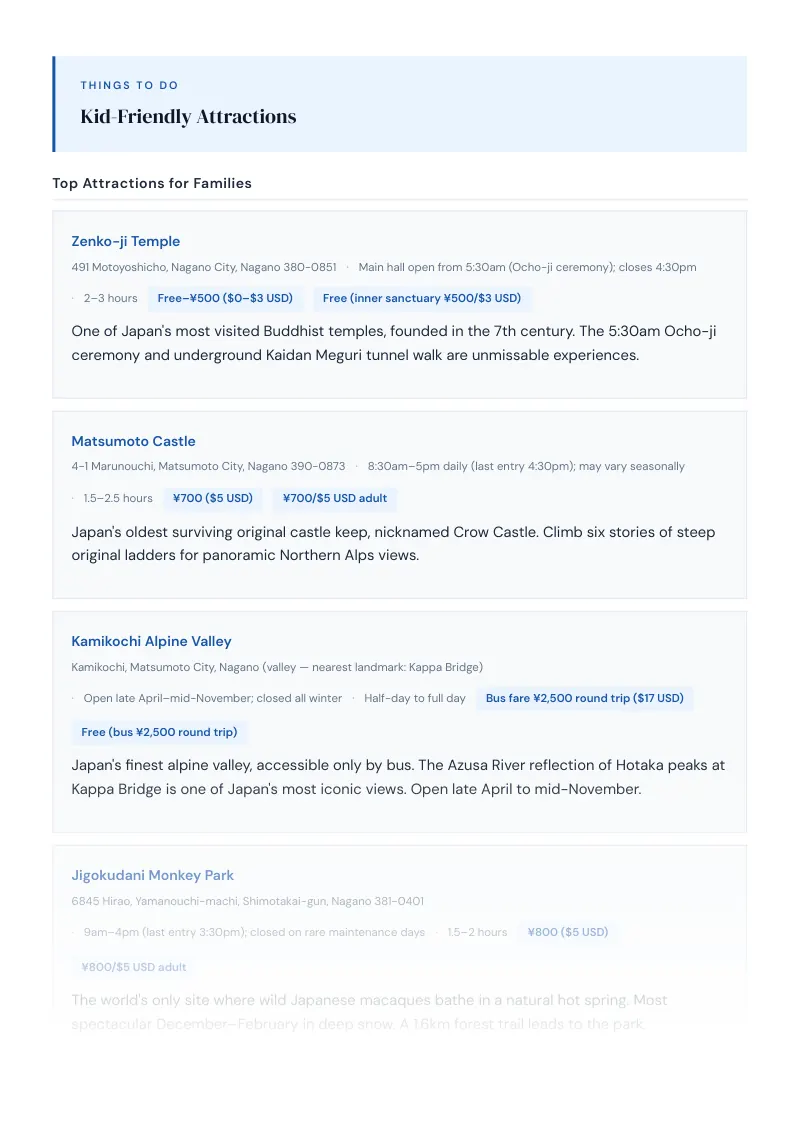The width and height of the screenshot is (800, 1132).
Task: Open the Kamikochi Alpine Valley title link
Action: pyautogui.click(x=152, y=641)
